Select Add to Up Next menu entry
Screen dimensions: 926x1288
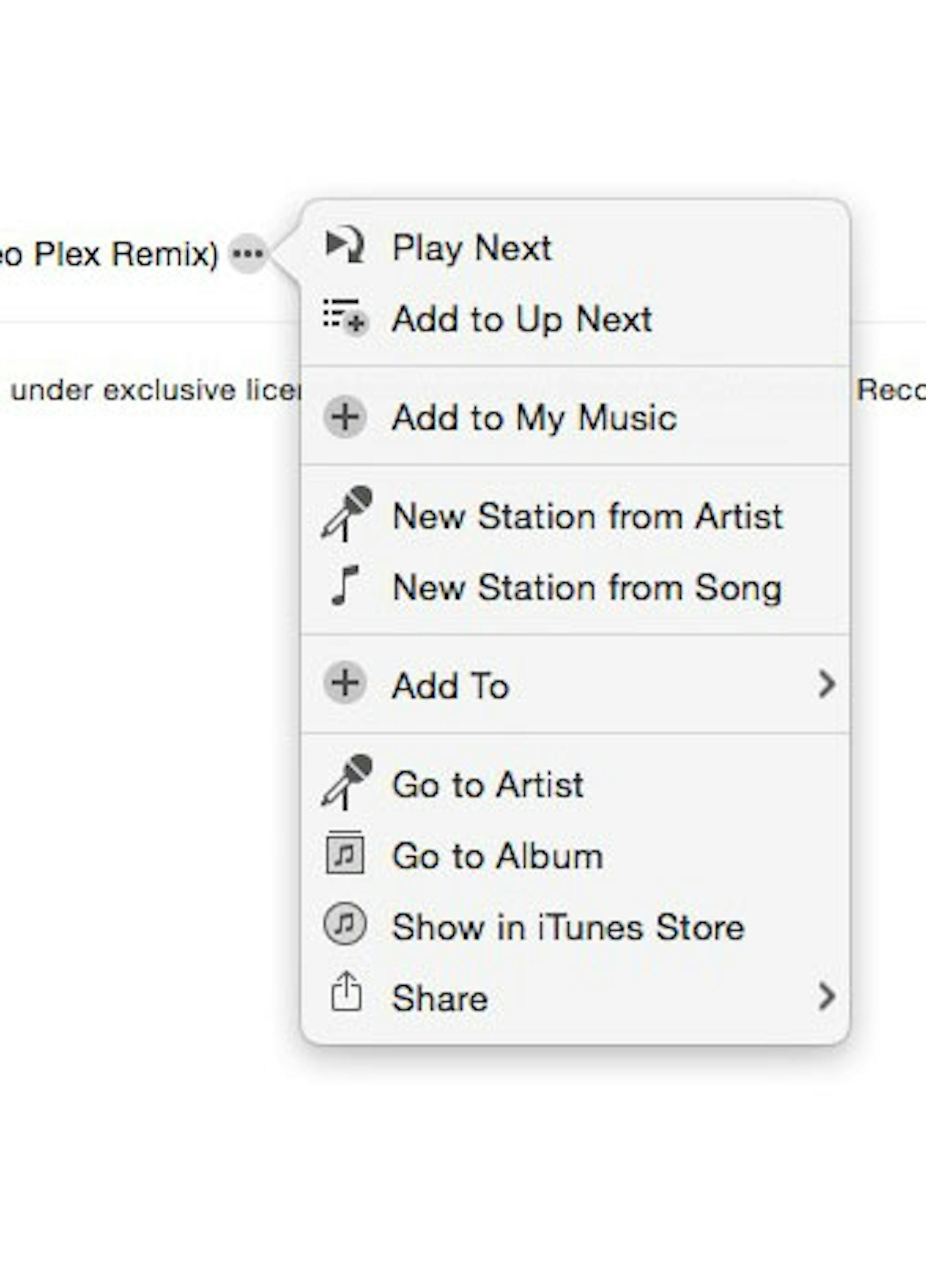tap(521, 319)
